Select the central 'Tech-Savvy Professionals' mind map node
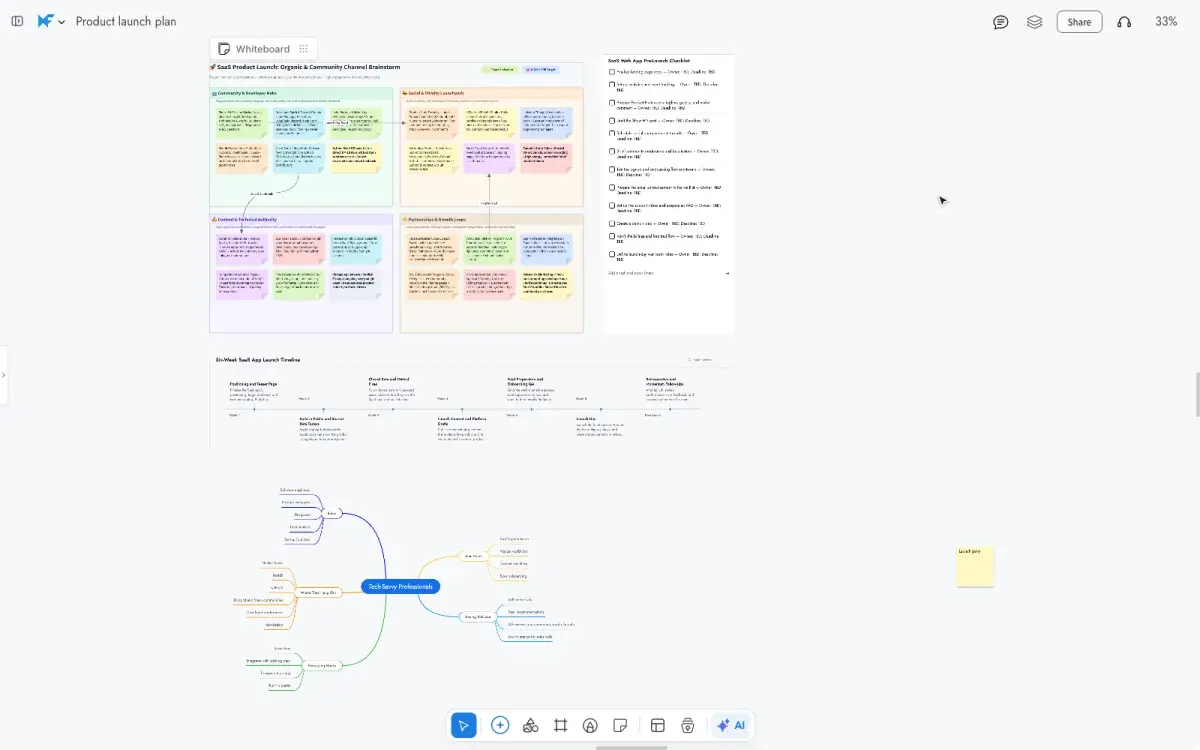The height and width of the screenshot is (750, 1200). coord(400,587)
